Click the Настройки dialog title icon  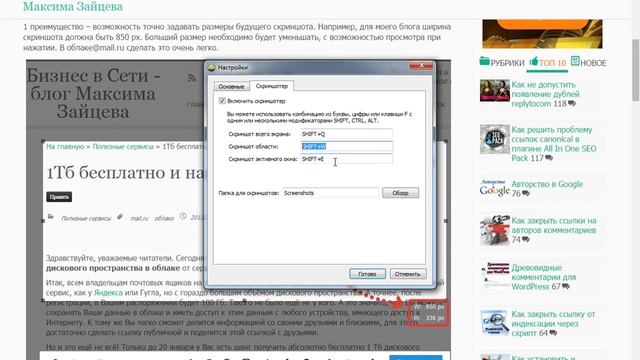[x=211, y=67]
